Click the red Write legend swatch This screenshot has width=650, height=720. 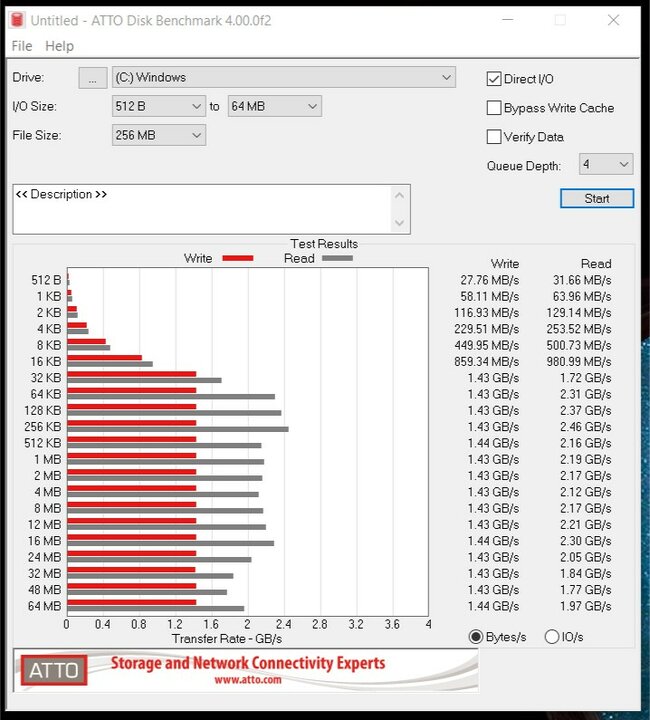pyautogui.click(x=238, y=258)
